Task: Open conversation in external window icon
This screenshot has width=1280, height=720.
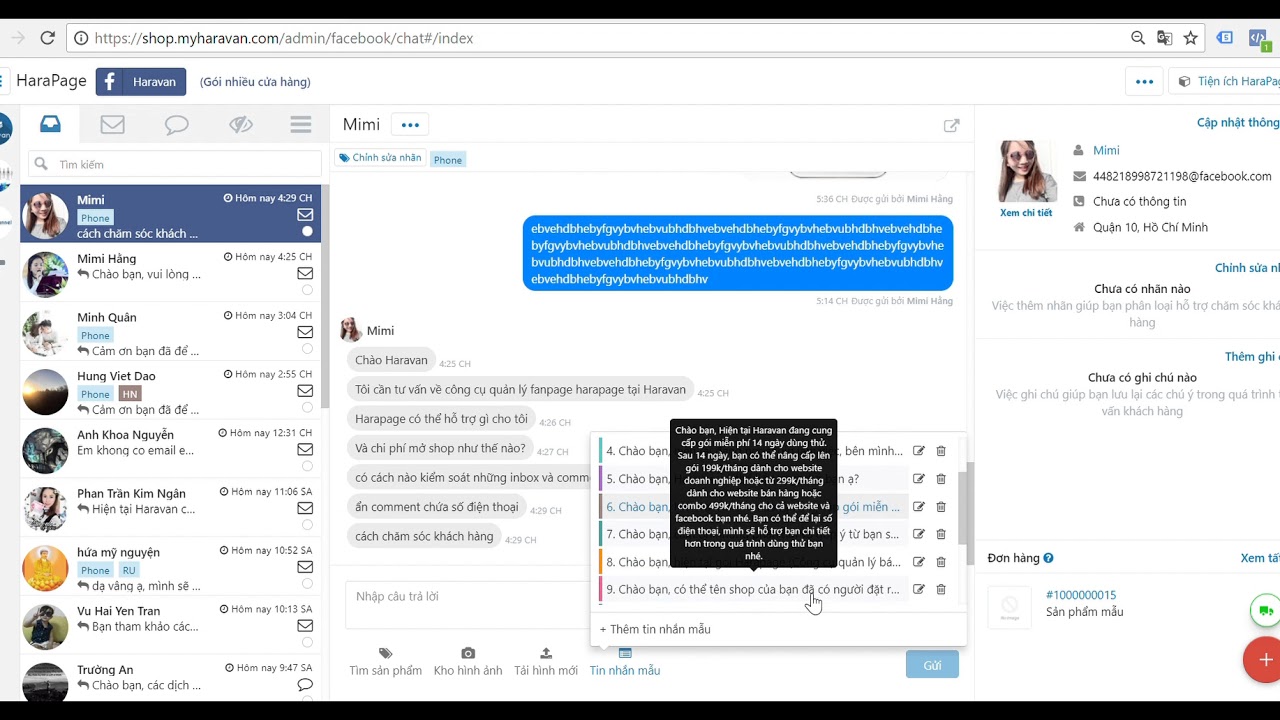Action: [x=952, y=125]
